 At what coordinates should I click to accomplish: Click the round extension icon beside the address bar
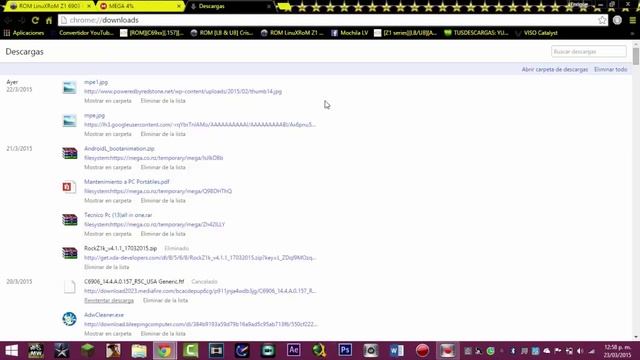[617, 20]
